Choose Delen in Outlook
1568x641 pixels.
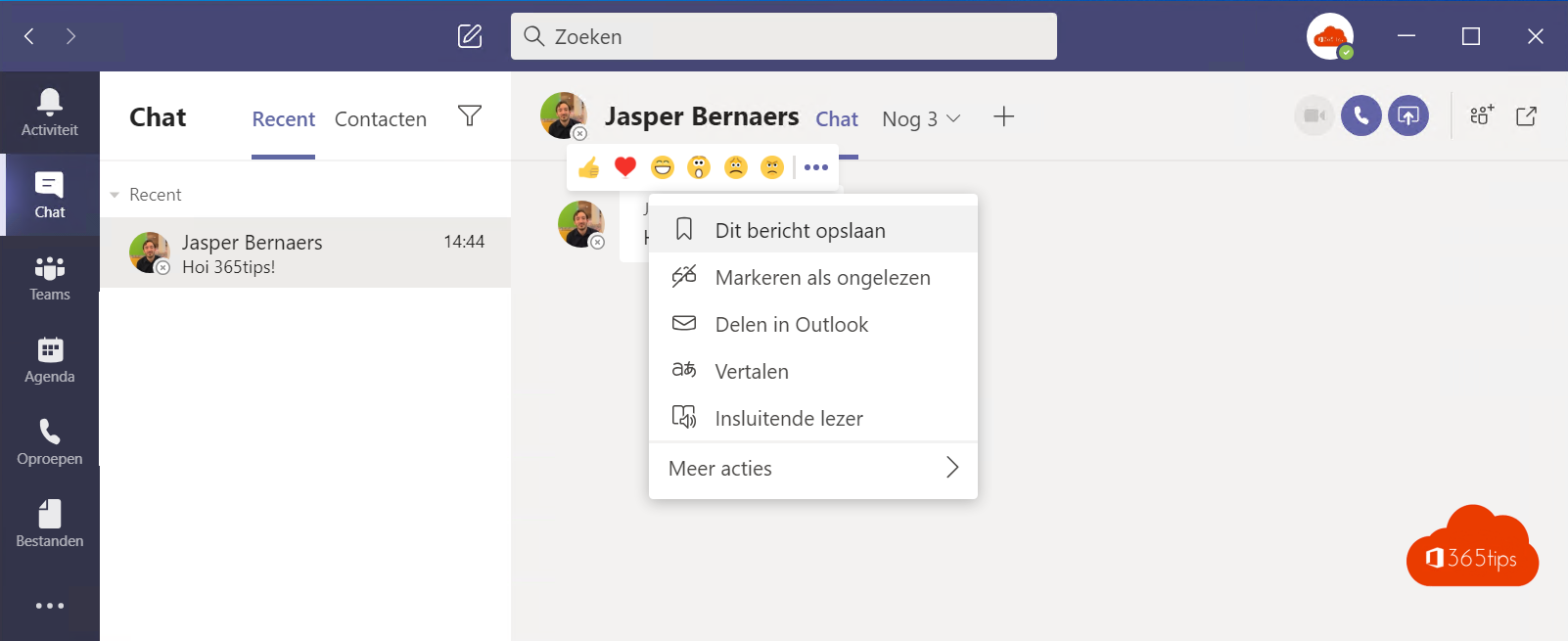click(x=813, y=324)
